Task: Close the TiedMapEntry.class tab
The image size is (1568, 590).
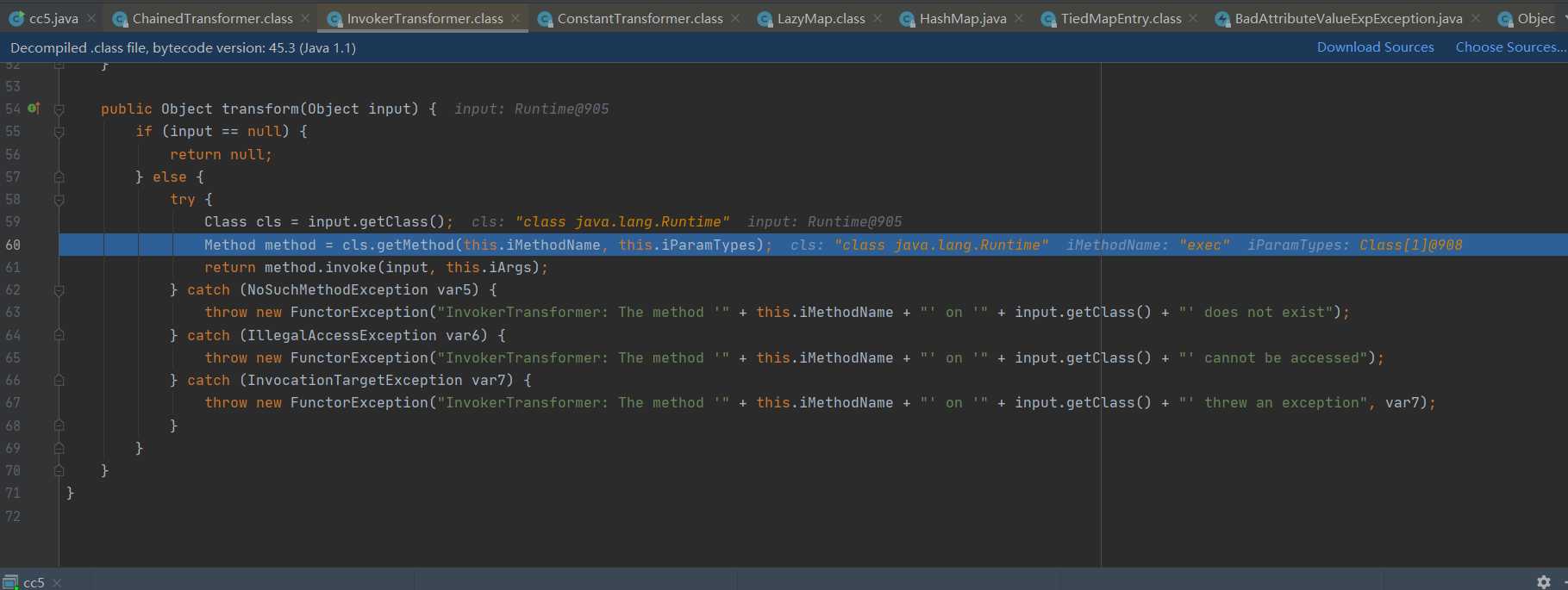Action: pos(1193,18)
